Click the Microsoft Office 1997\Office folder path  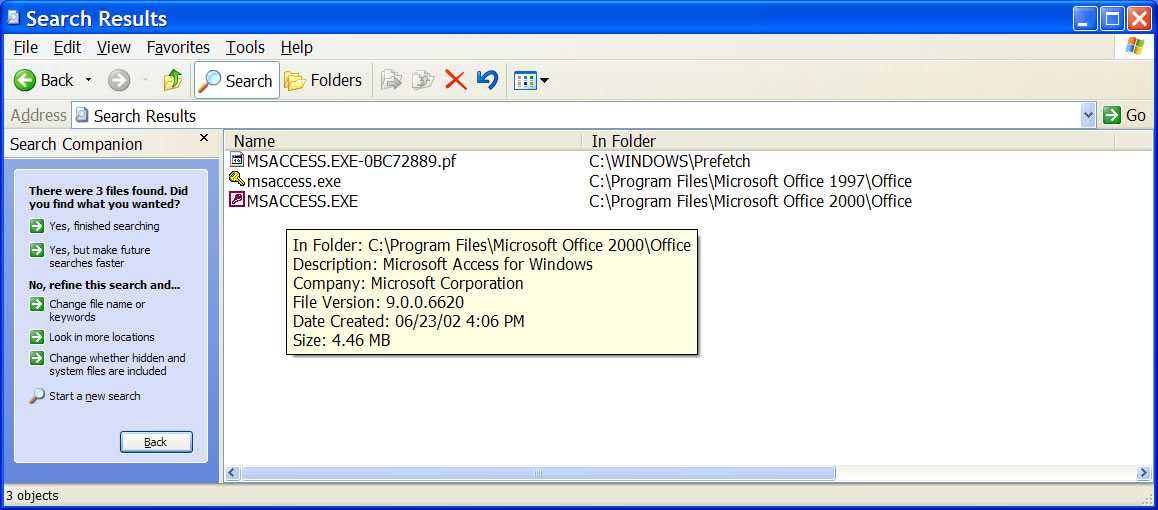click(x=750, y=181)
